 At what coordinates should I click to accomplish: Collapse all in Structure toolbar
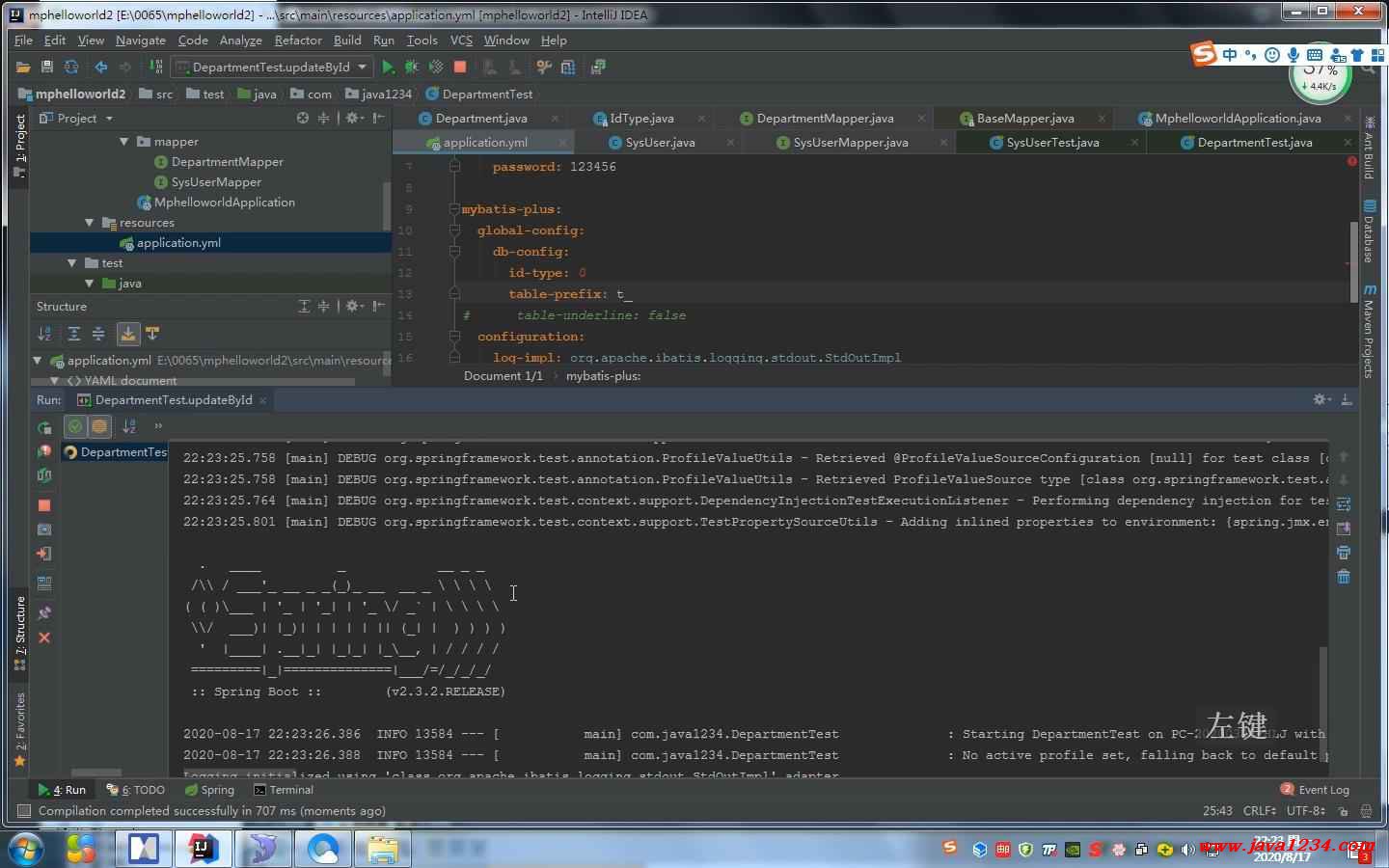tap(98, 334)
